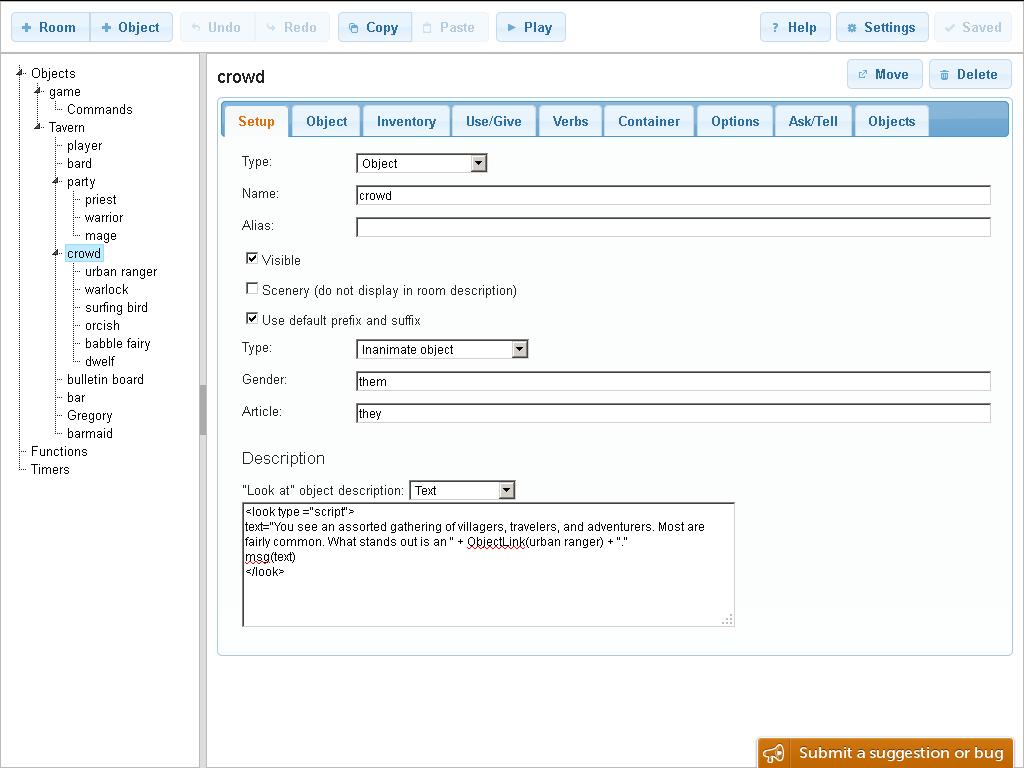Switch to the Inventory tab
Viewport: 1024px width, 768px height.
[406, 121]
